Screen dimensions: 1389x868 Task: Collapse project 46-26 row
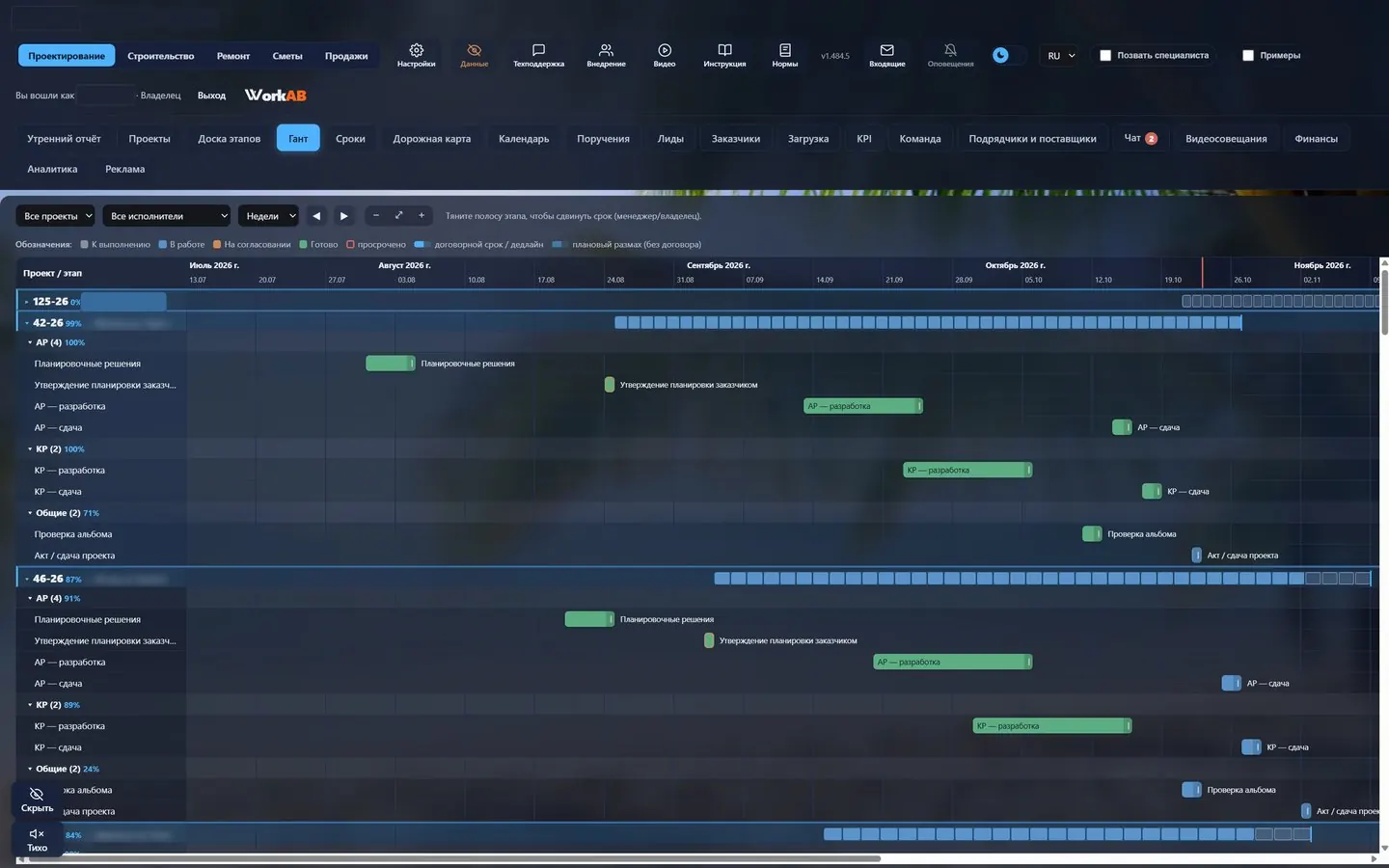[x=27, y=579]
